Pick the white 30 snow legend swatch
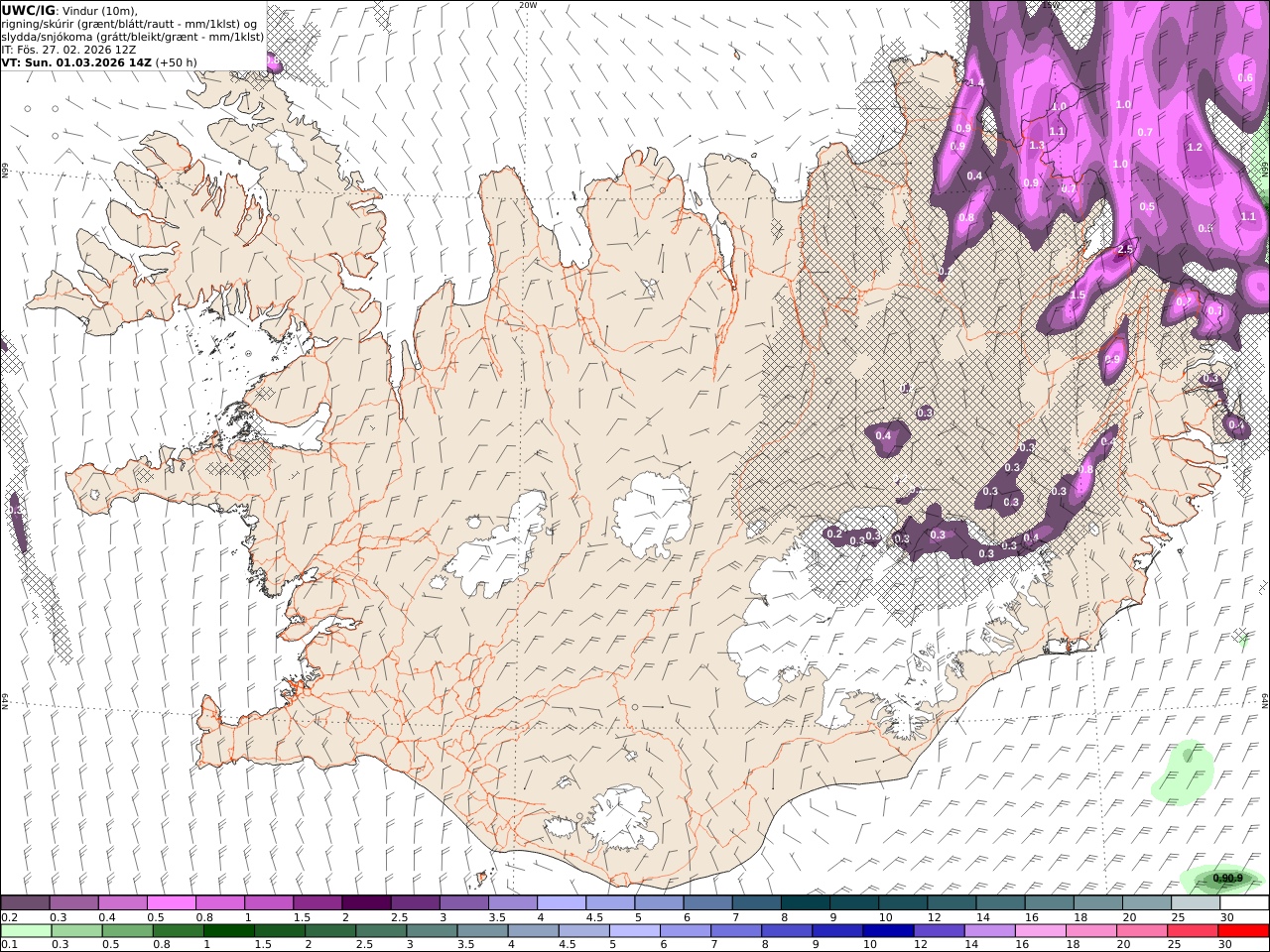The width and height of the screenshot is (1270, 952). (1244, 903)
